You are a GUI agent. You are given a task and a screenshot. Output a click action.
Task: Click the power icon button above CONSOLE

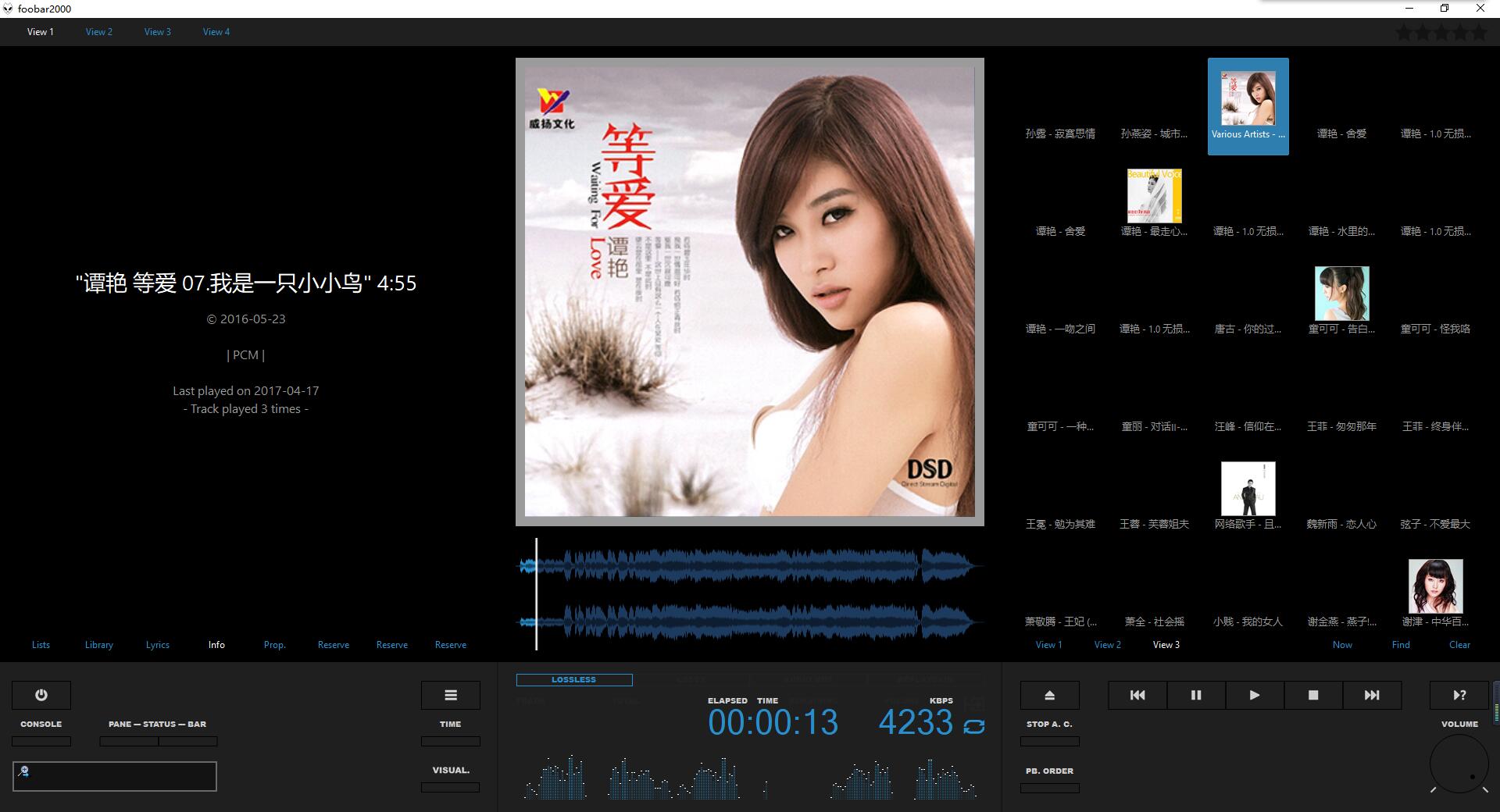pos(41,695)
